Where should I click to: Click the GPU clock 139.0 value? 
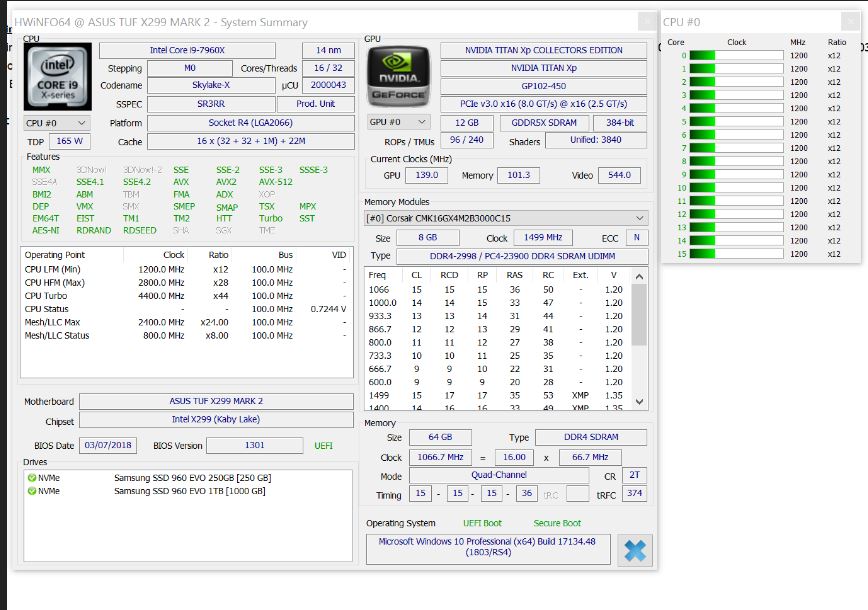tap(426, 175)
